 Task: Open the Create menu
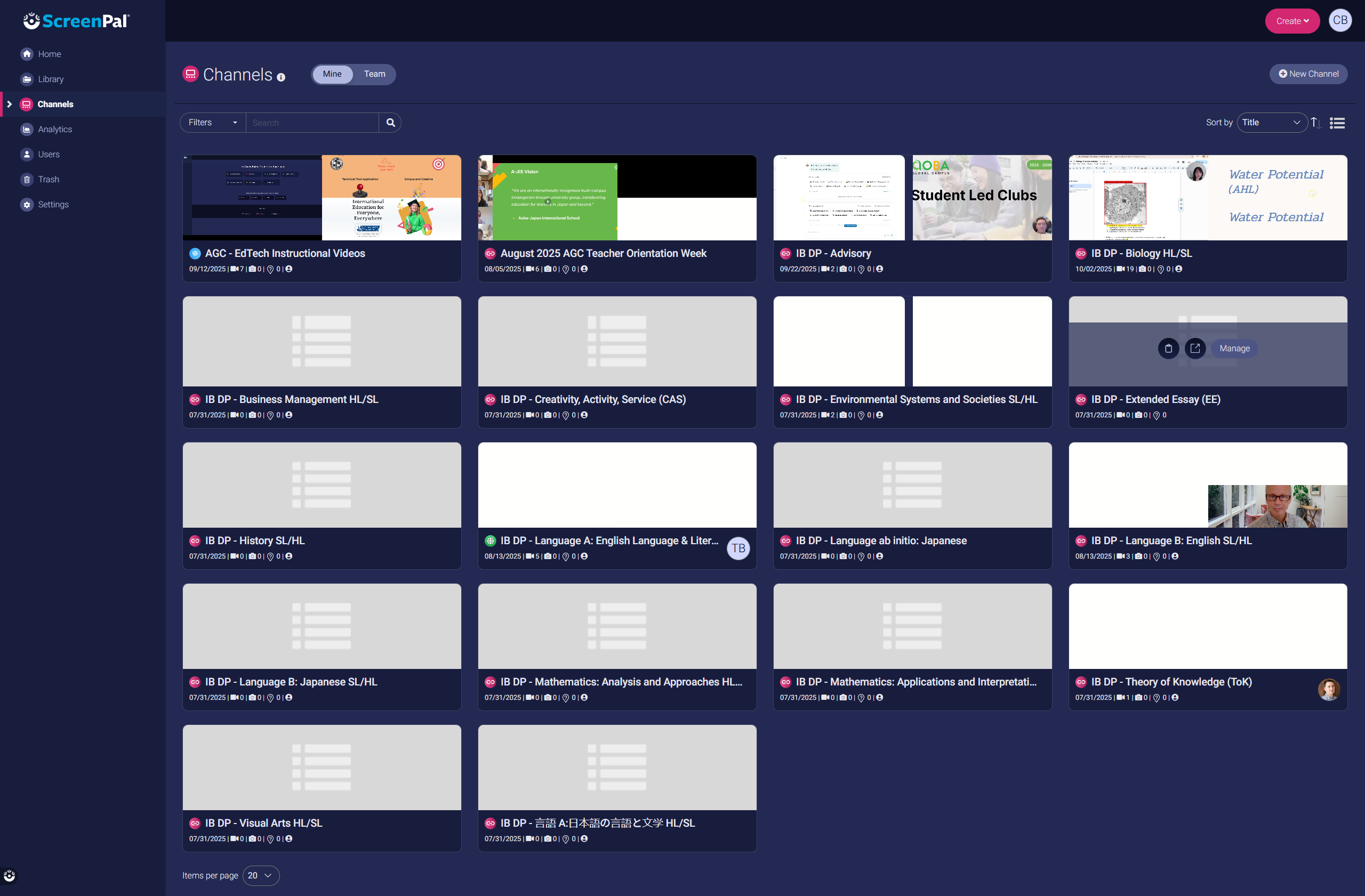tap(1291, 21)
